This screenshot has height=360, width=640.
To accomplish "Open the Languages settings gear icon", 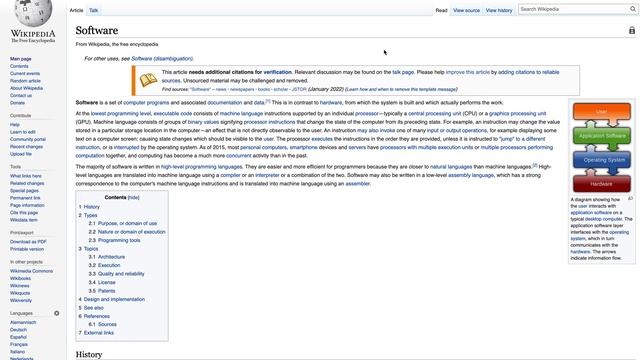I will pyautogui.click(x=57, y=313).
